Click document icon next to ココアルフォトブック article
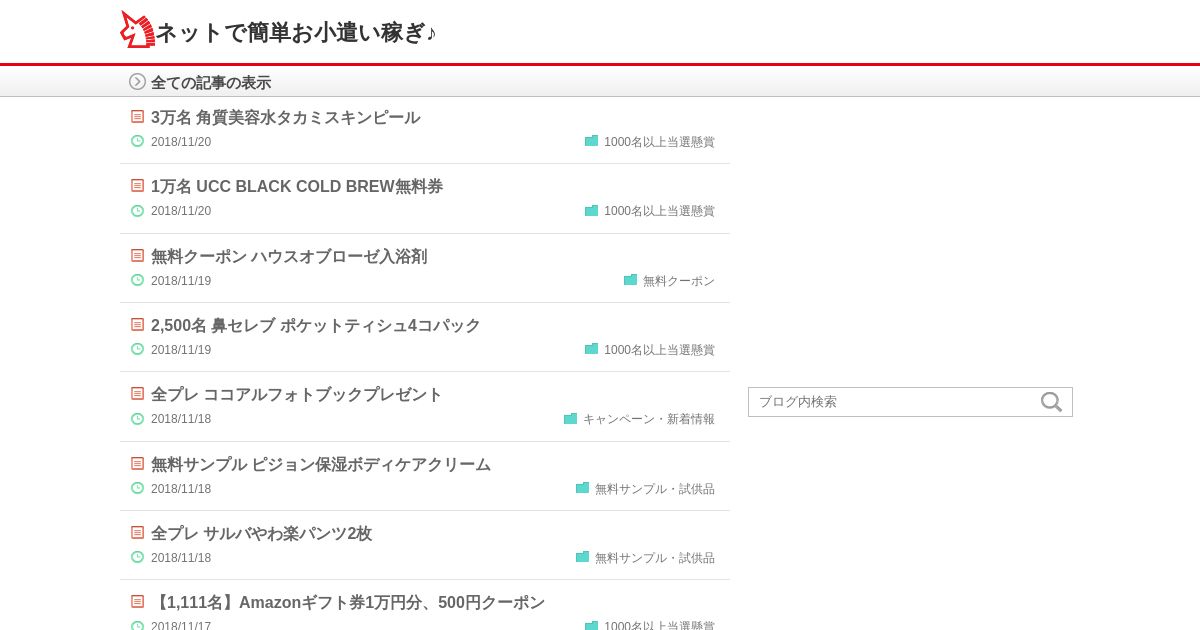This screenshot has width=1200, height=630. point(138,394)
